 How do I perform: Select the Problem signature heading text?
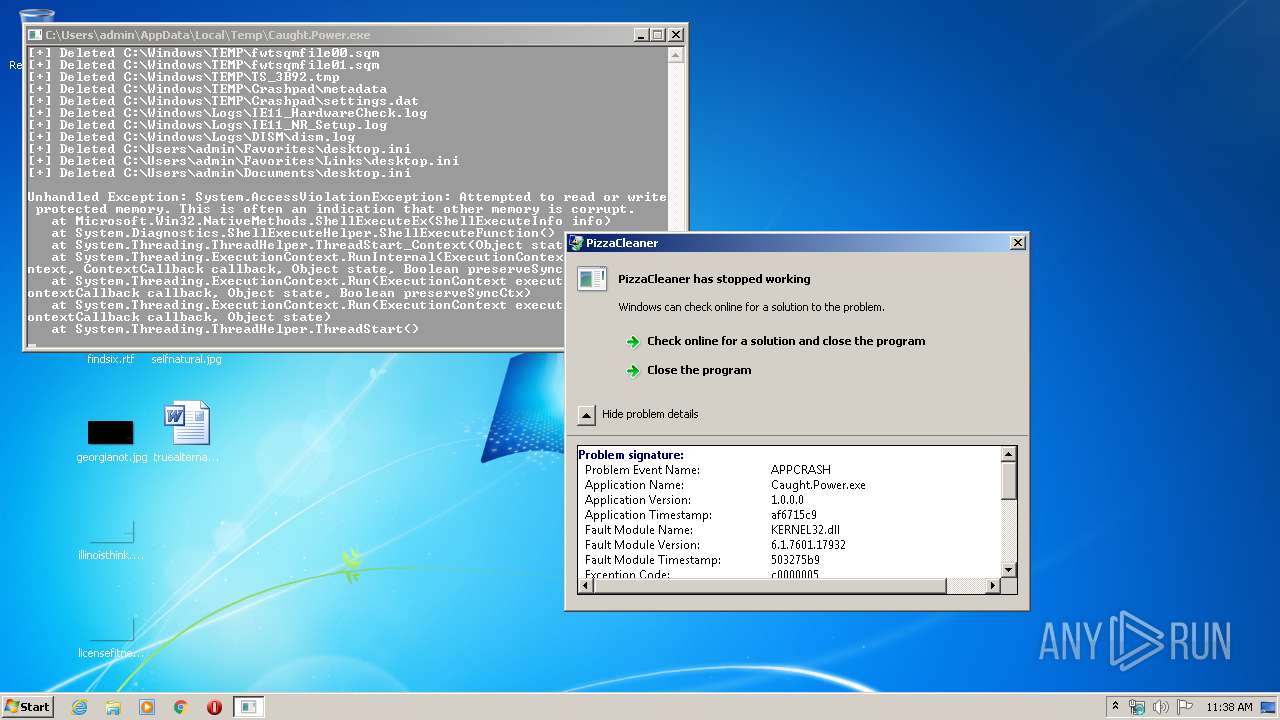(631, 455)
